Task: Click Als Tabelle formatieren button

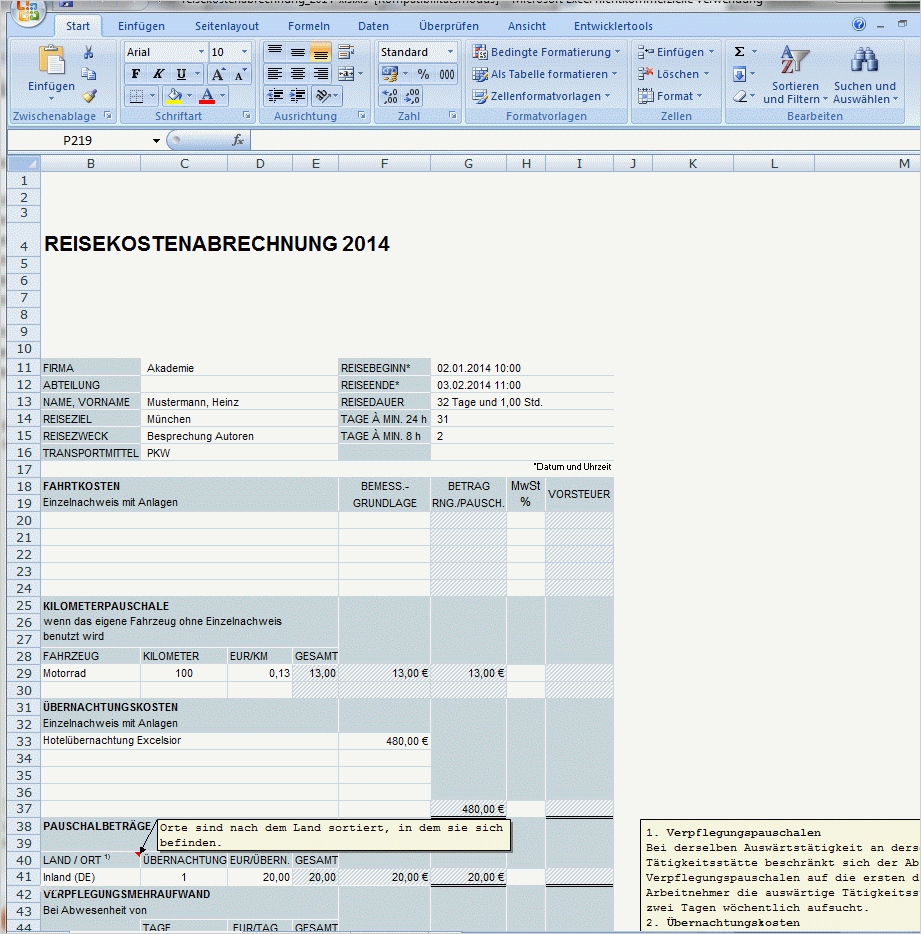Action: 545,74
